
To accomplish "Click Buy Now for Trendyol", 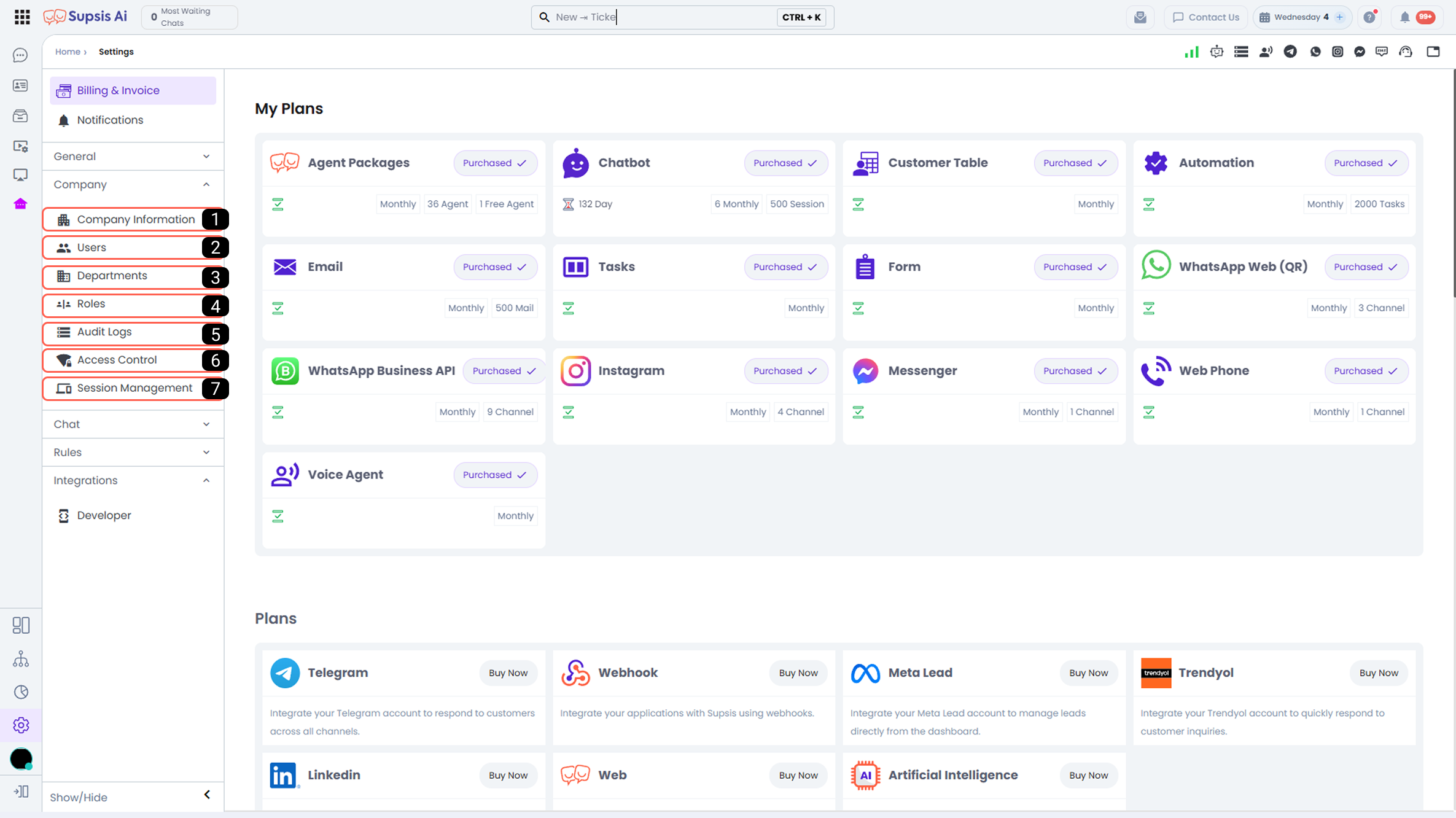I will (1379, 673).
